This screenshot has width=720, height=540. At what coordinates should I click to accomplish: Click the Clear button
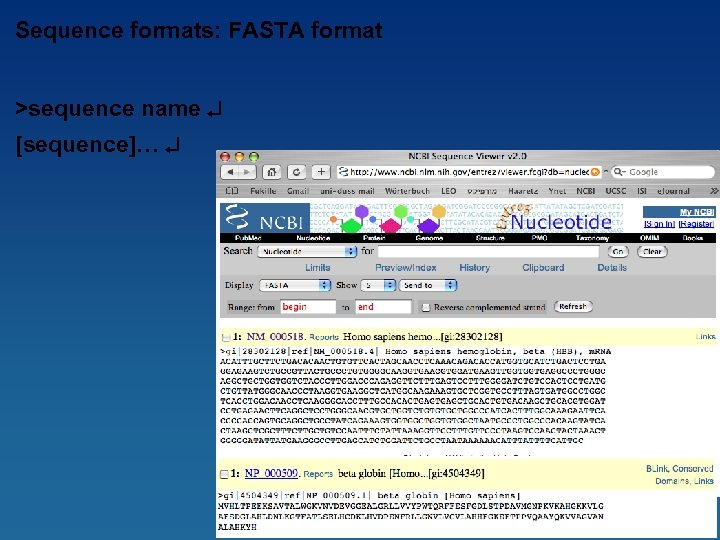click(652, 252)
